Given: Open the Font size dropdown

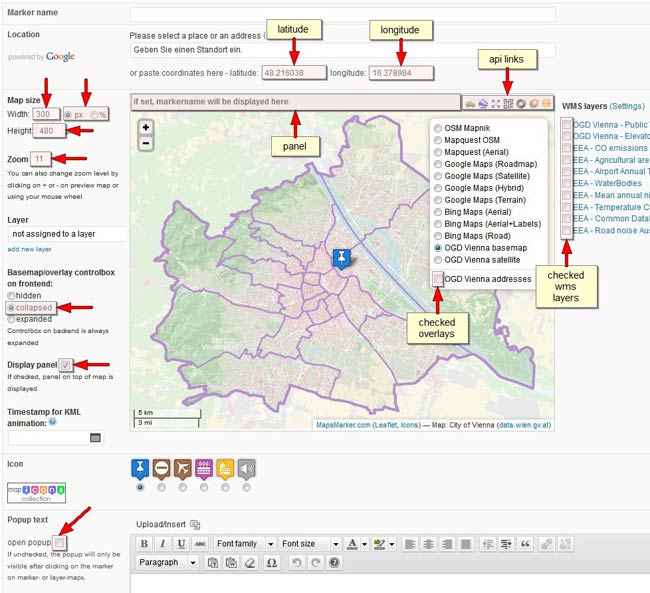Looking at the screenshot, I should [308, 544].
